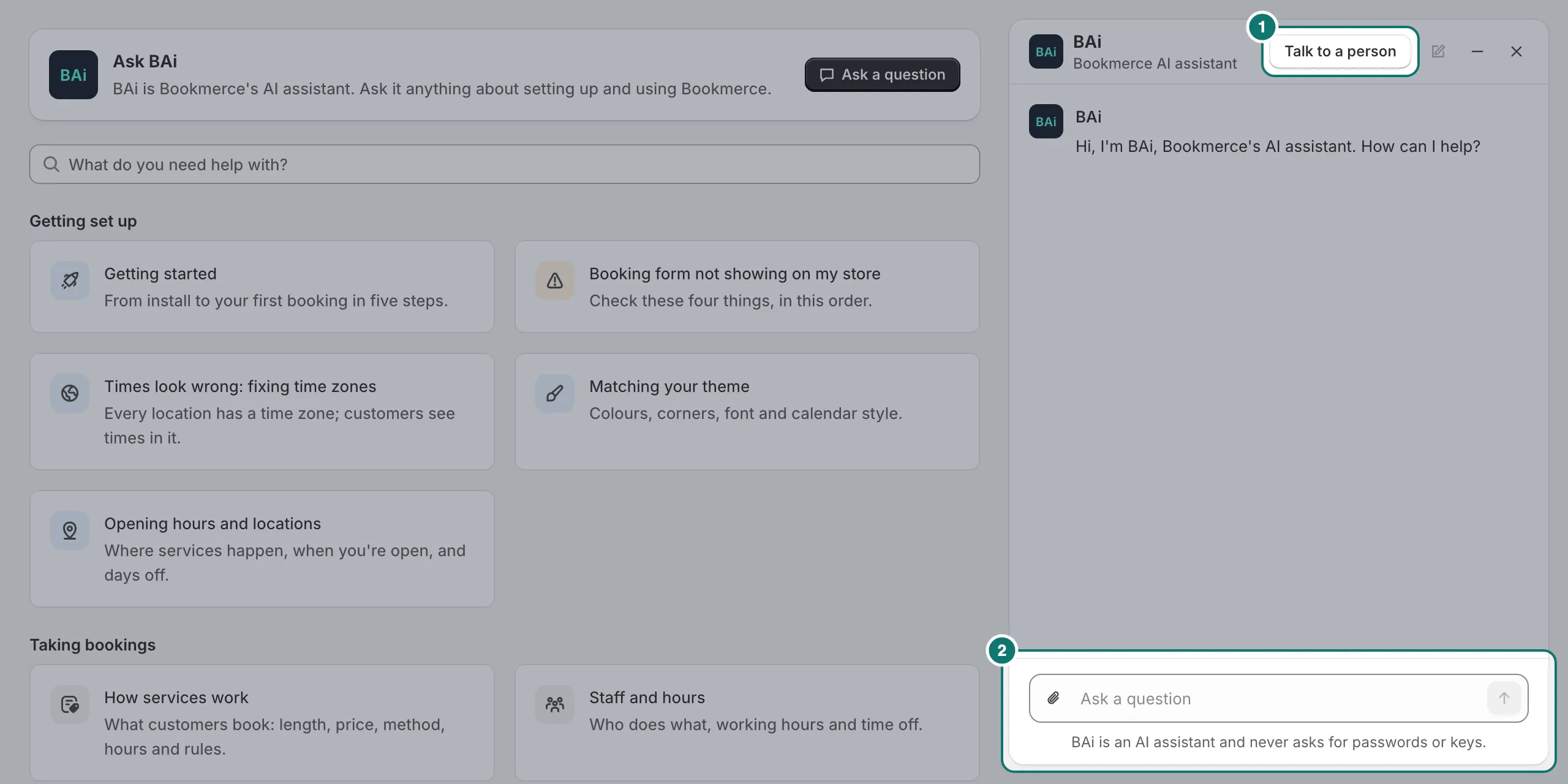Click text From install to your first booking

coord(276,301)
